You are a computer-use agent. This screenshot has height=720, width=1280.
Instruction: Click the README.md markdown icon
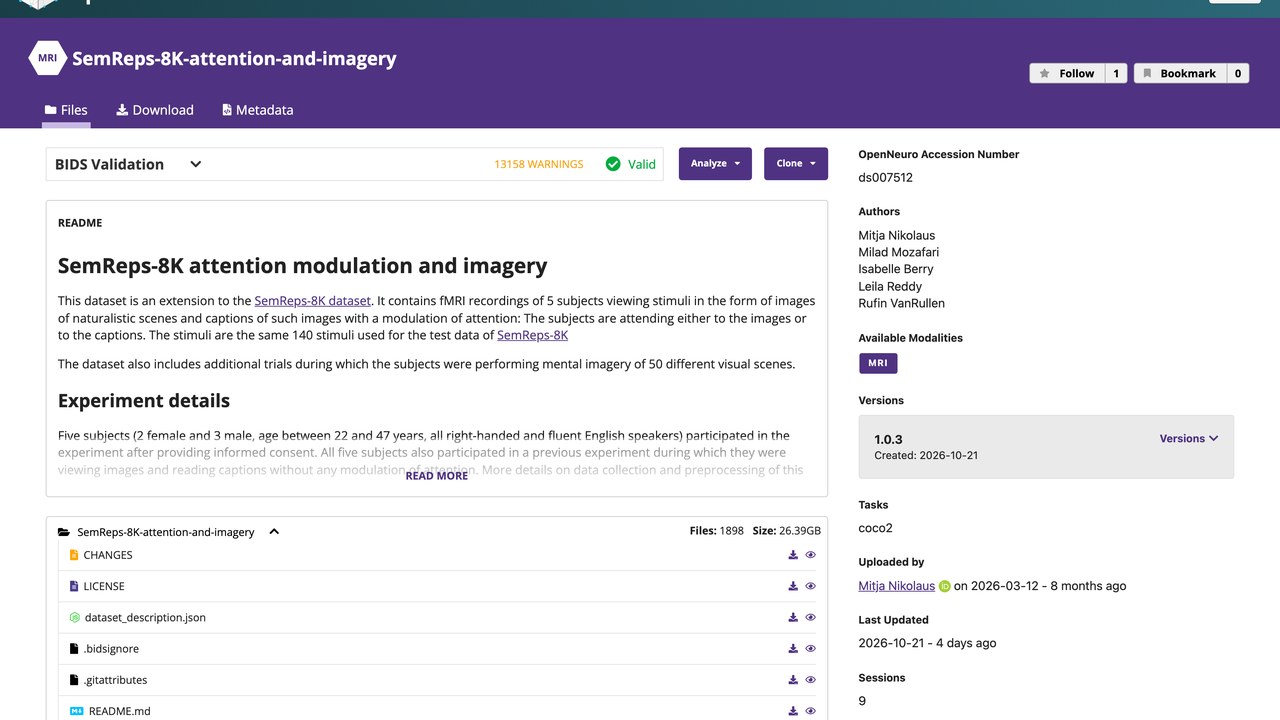pos(77,711)
